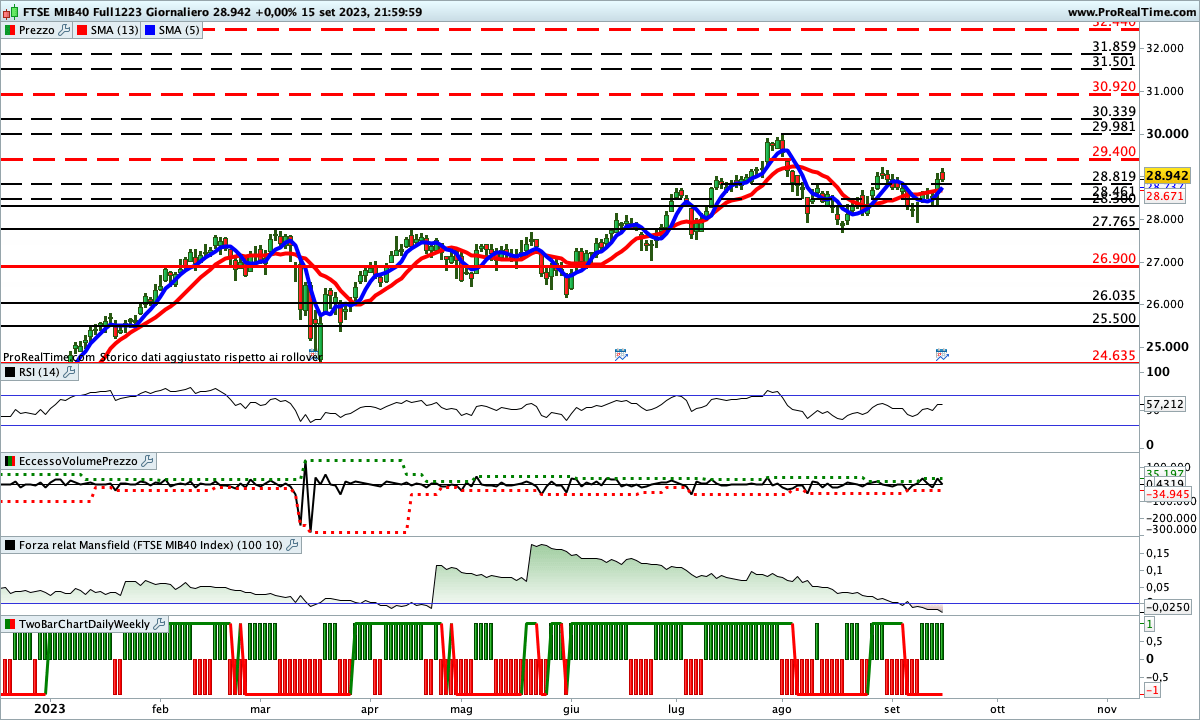Click the candlestick icon beside the FTSE MIB40 title
The height and width of the screenshot is (720, 1200).
click(x=9, y=12)
